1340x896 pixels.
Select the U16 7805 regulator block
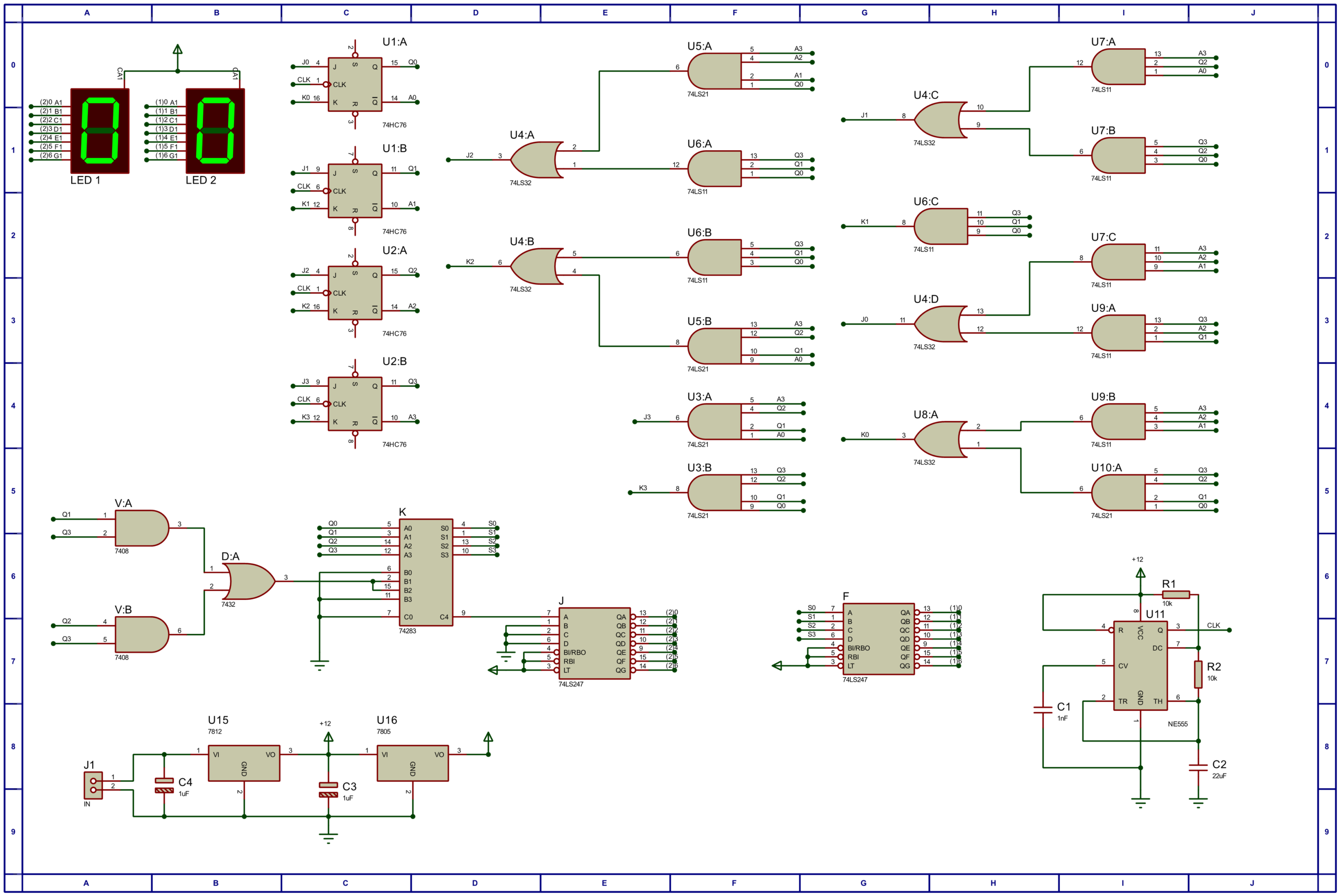click(x=412, y=763)
